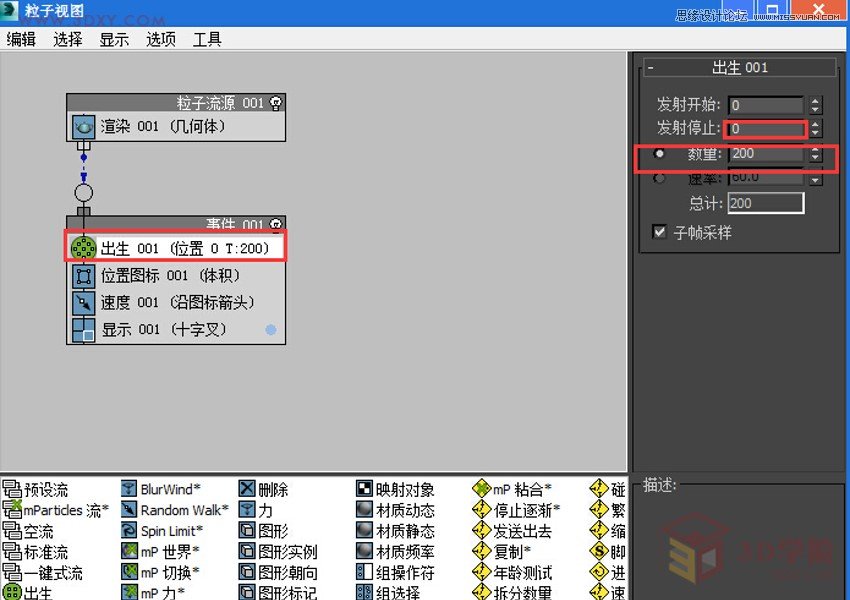850x600 pixels.
Task: Select 速度 001 (沿图标箭头) row
Action: pyautogui.click(x=176, y=302)
